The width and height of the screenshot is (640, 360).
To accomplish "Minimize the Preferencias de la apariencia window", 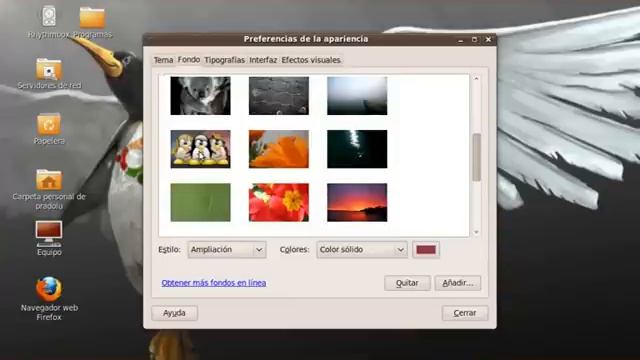I will (x=461, y=40).
